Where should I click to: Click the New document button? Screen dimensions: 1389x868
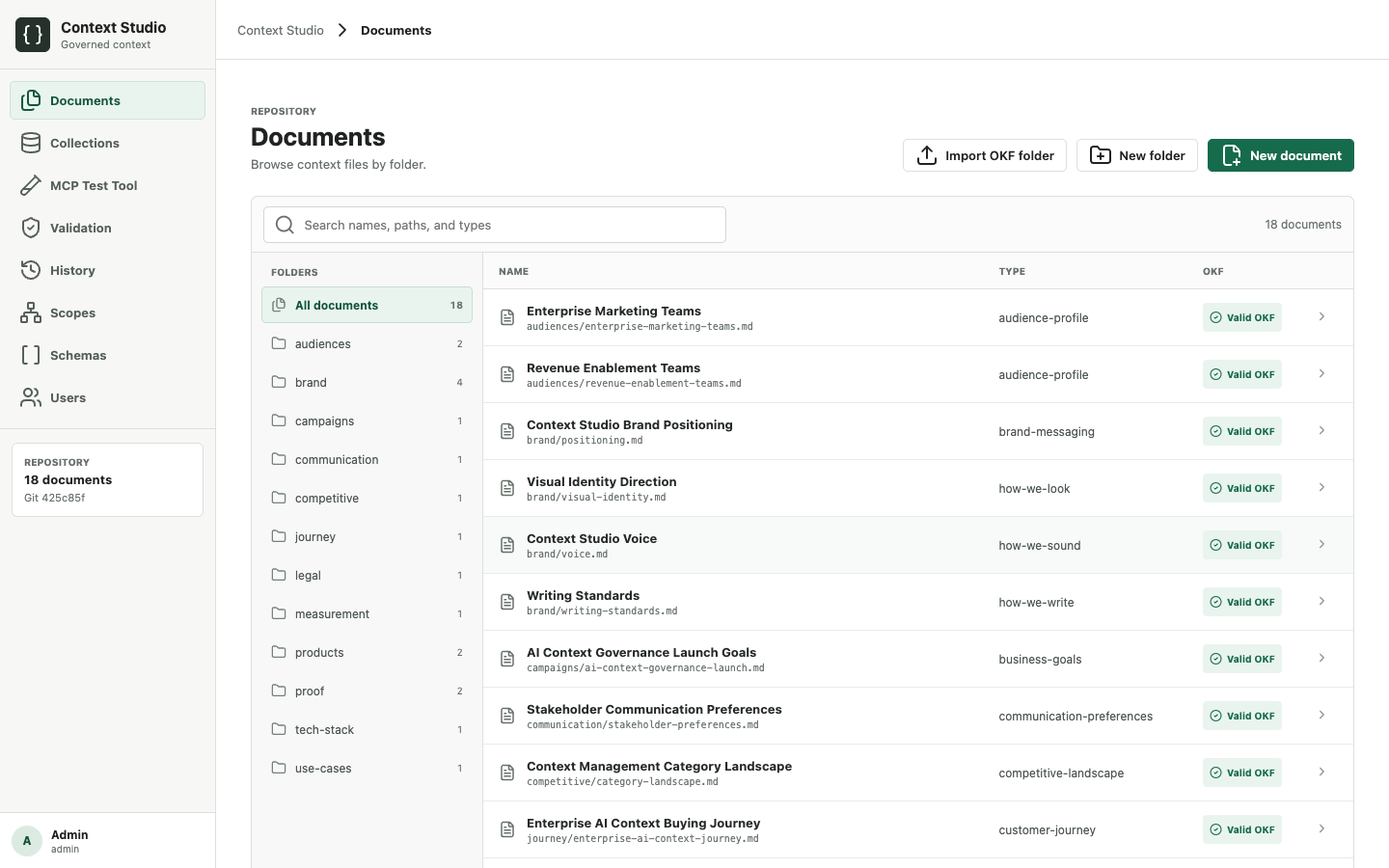click(x=1281, y=155)
